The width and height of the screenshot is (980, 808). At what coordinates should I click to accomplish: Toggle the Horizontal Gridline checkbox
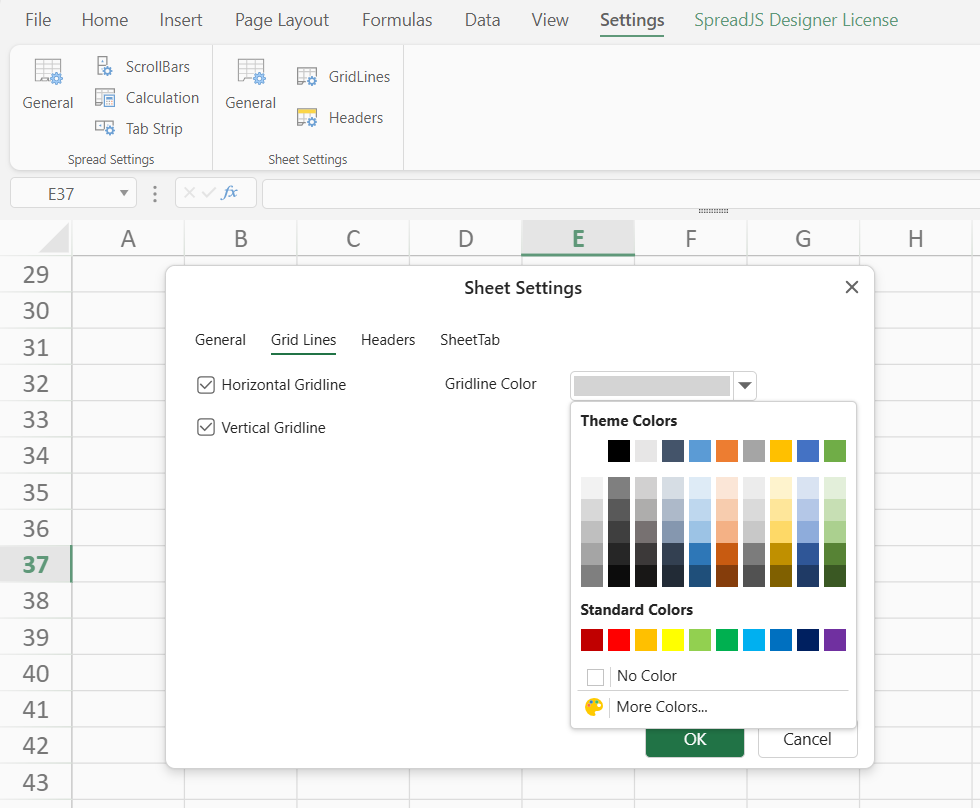[206, 385]
